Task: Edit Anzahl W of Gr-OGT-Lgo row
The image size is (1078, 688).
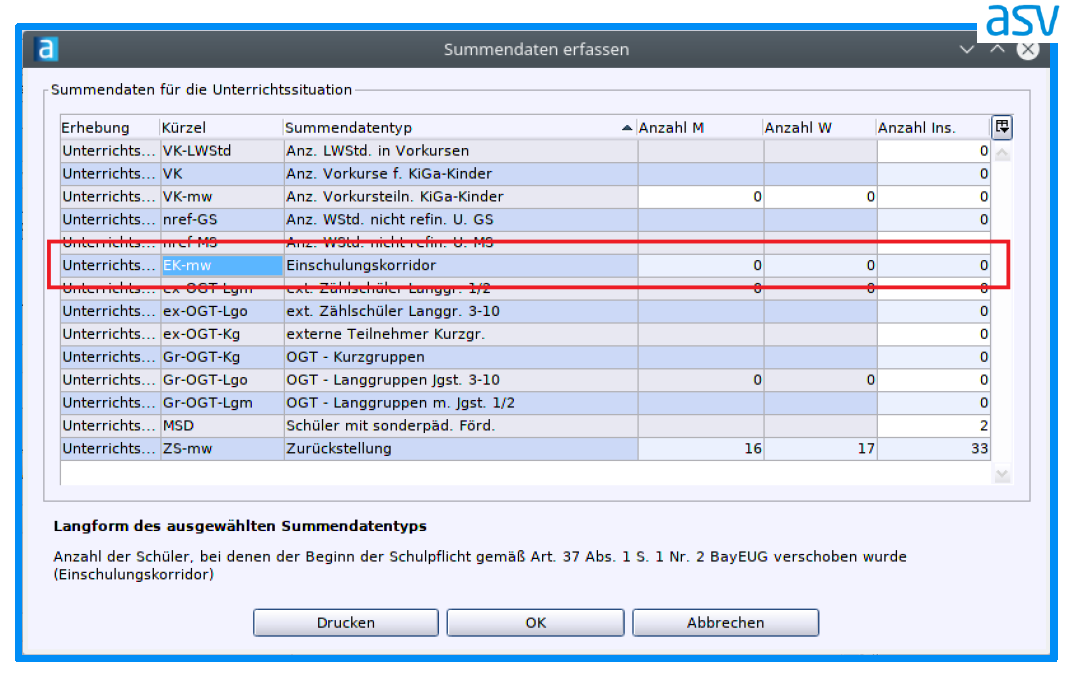Action: click(x=820, y=380)
